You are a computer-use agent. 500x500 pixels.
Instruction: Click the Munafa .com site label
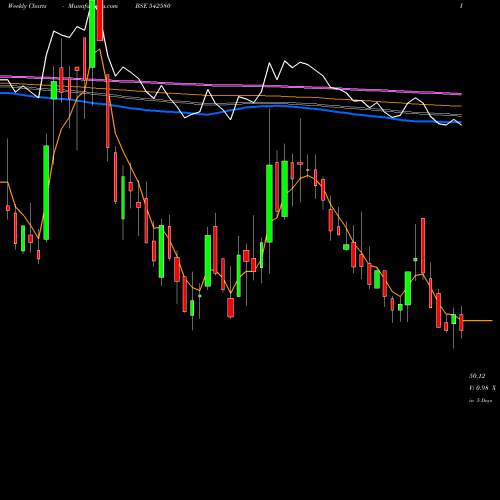coord(93,6)
